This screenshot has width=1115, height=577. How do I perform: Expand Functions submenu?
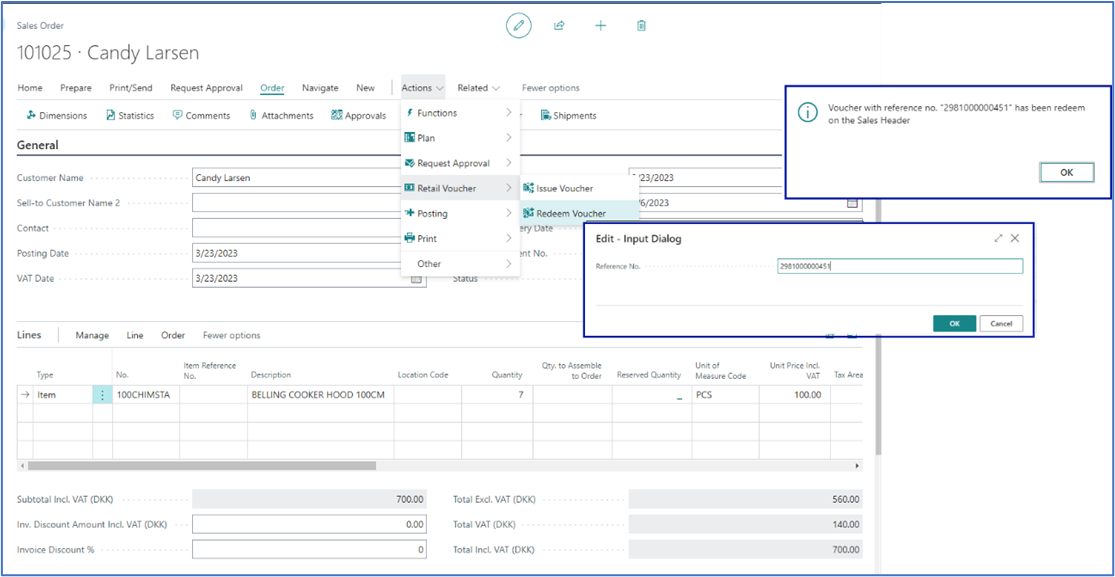coord(460,112)
